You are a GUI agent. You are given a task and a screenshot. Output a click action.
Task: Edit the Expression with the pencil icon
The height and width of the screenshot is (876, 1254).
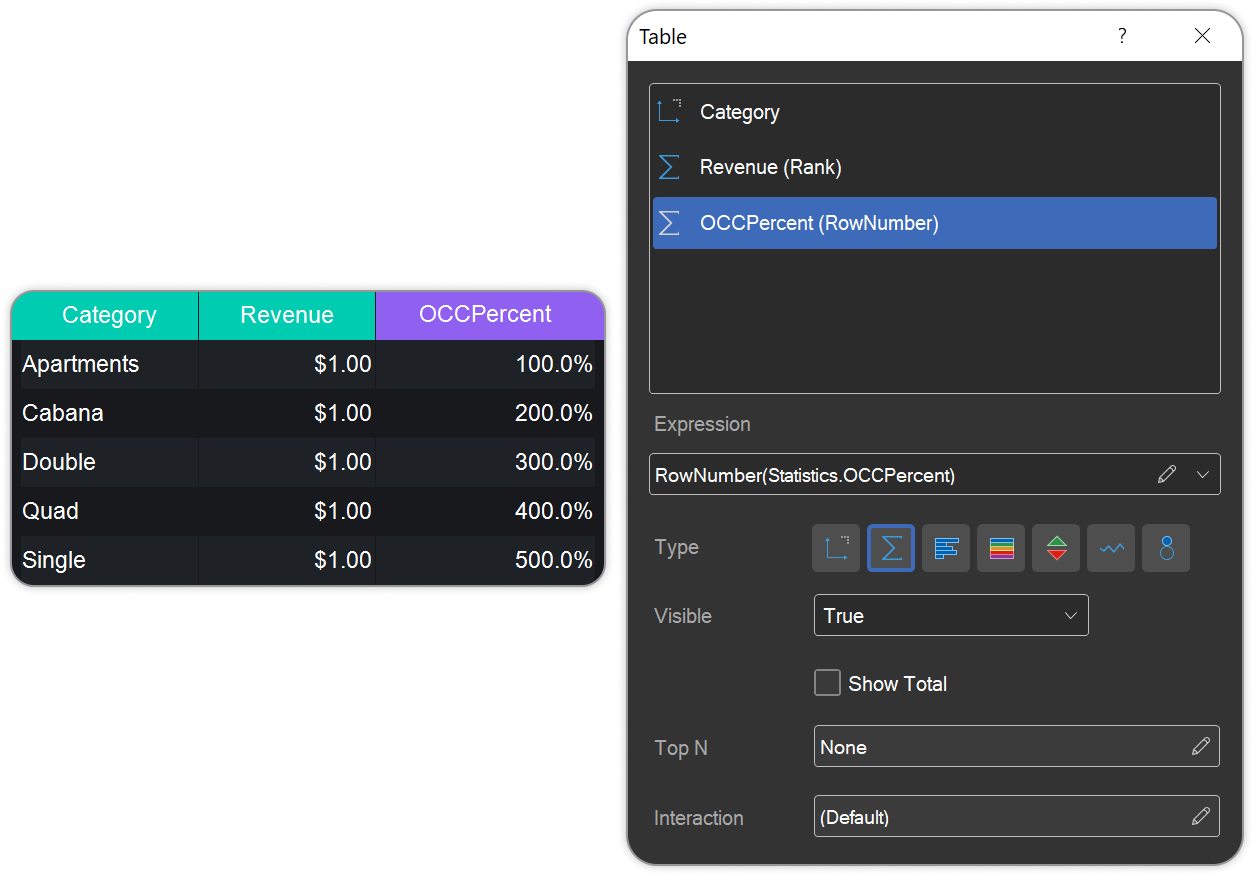(x=1166, y=475)
